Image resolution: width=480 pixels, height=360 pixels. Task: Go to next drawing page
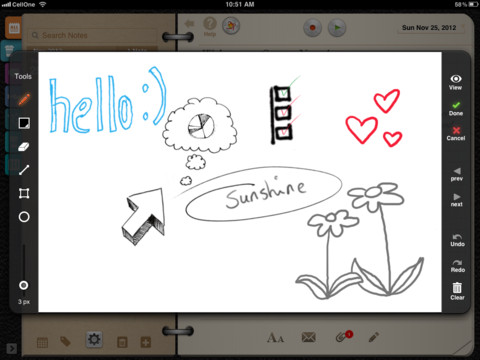(457, 200)
